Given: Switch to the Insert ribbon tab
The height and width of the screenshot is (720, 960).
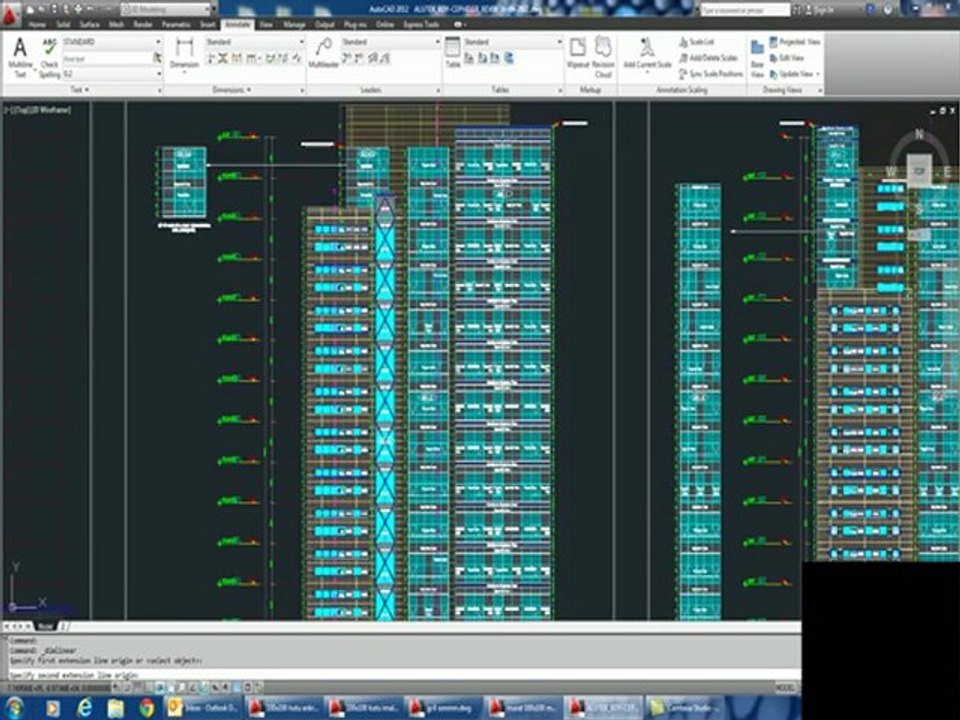Looking at the screenshot, I should 208,24.
